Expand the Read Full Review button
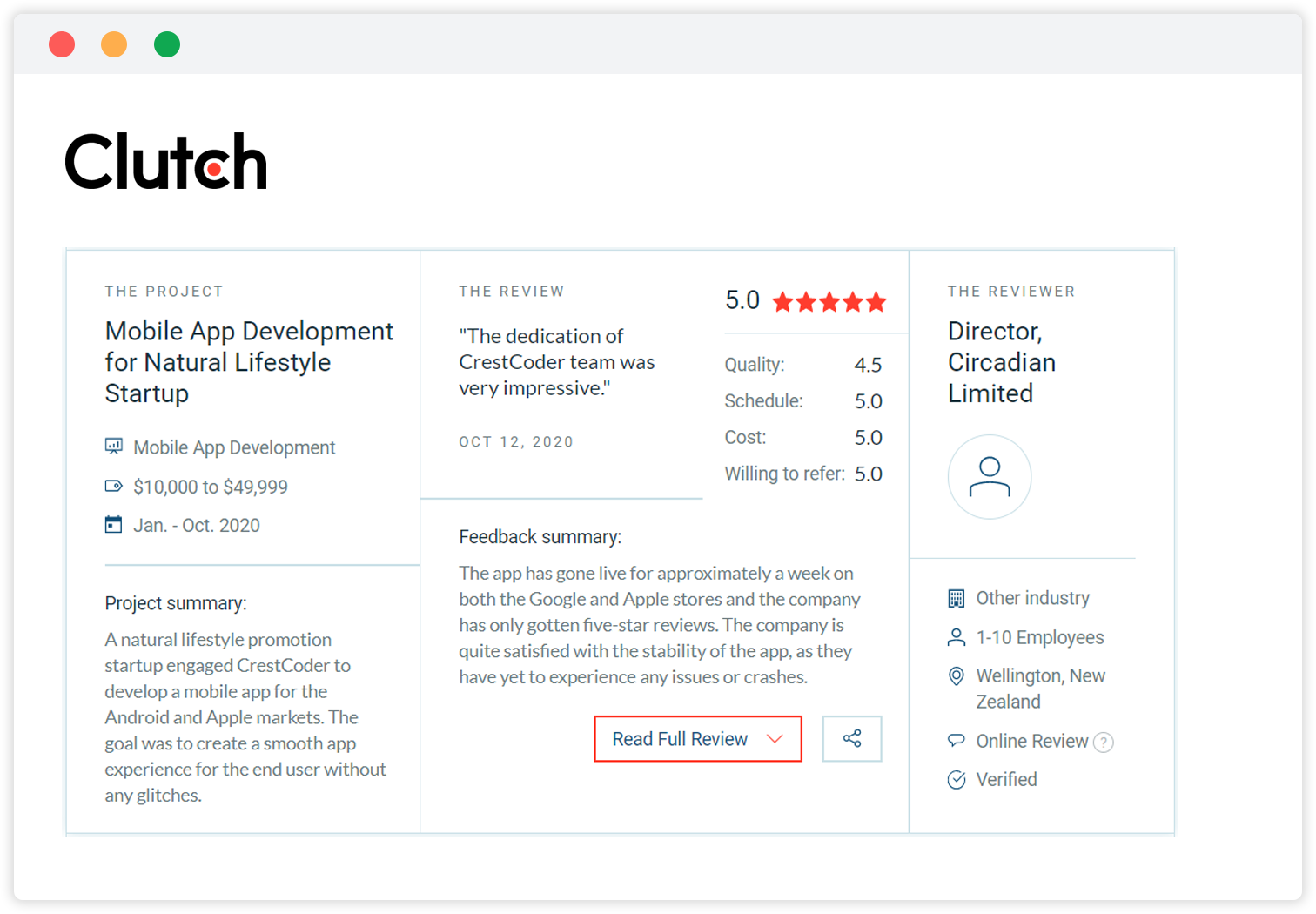The width and height of the screenshot is (1316, 914). pos(680,739)
